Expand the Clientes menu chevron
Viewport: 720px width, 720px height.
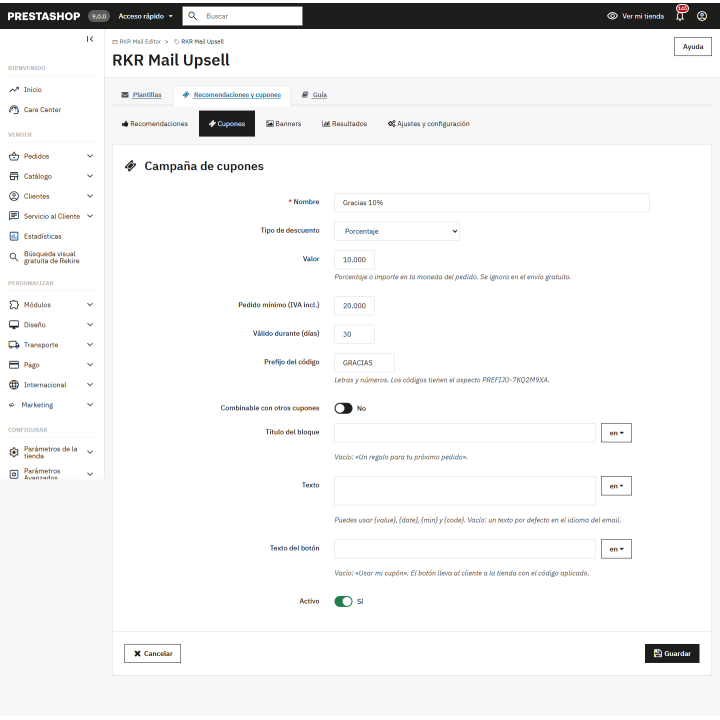tap(90, 196)
